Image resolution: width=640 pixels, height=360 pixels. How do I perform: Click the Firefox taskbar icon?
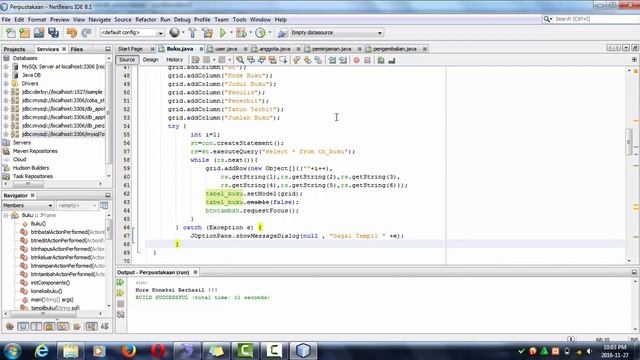[129, 351]
